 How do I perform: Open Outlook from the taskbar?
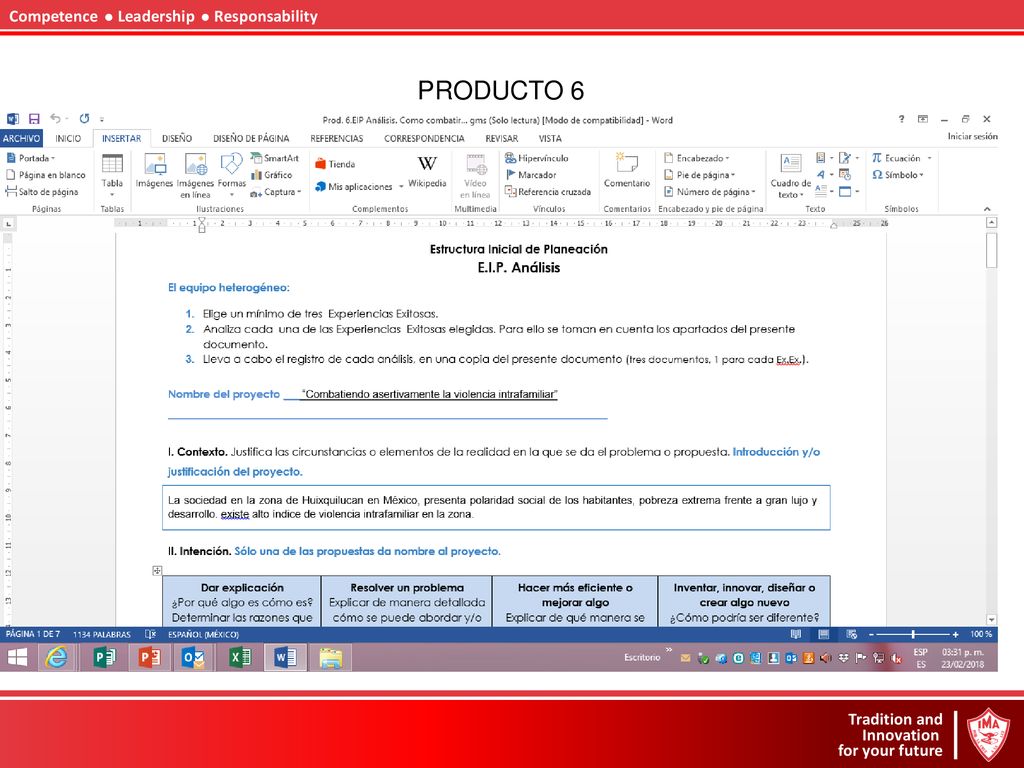click(194, 658)
